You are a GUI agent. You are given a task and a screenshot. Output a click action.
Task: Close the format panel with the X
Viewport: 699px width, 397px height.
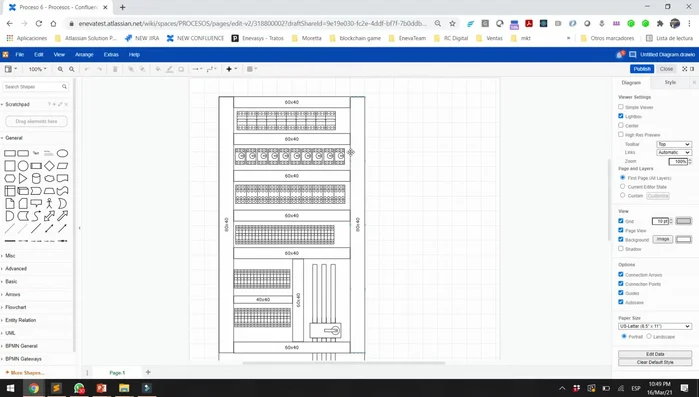694,82
